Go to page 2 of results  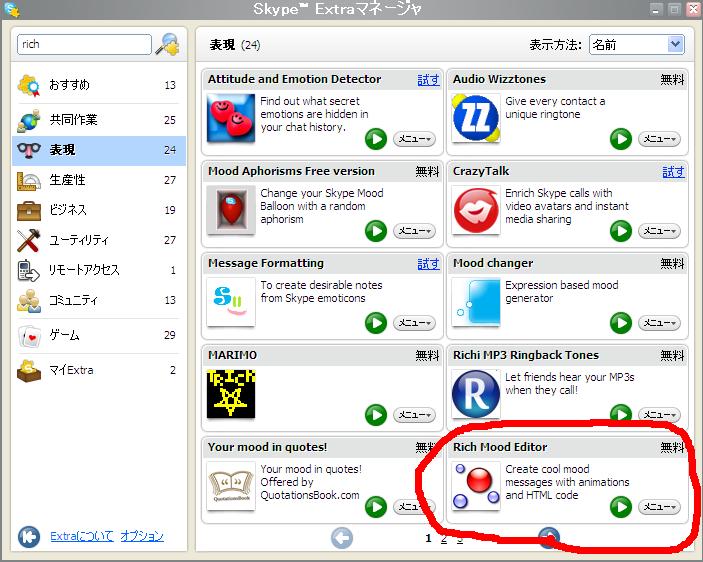coord(444,539)
